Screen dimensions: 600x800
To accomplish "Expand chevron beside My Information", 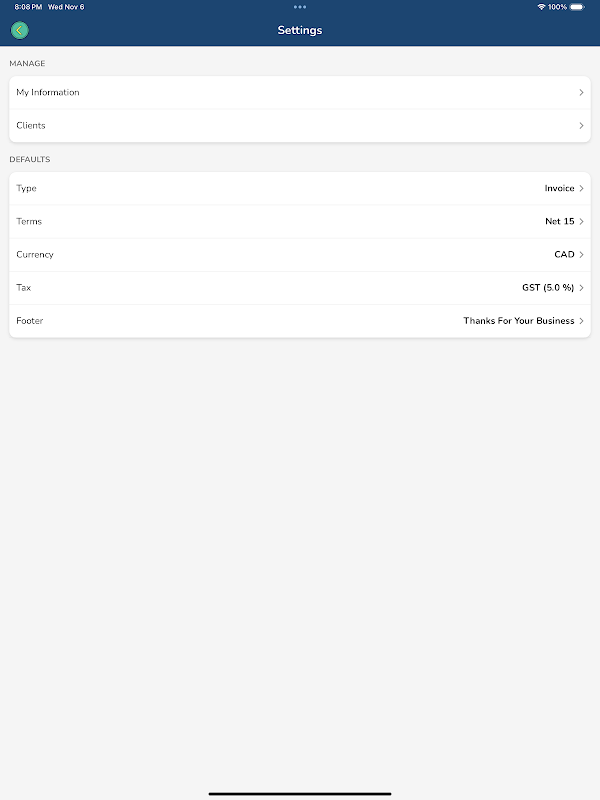I will click(x=581, y=93).
